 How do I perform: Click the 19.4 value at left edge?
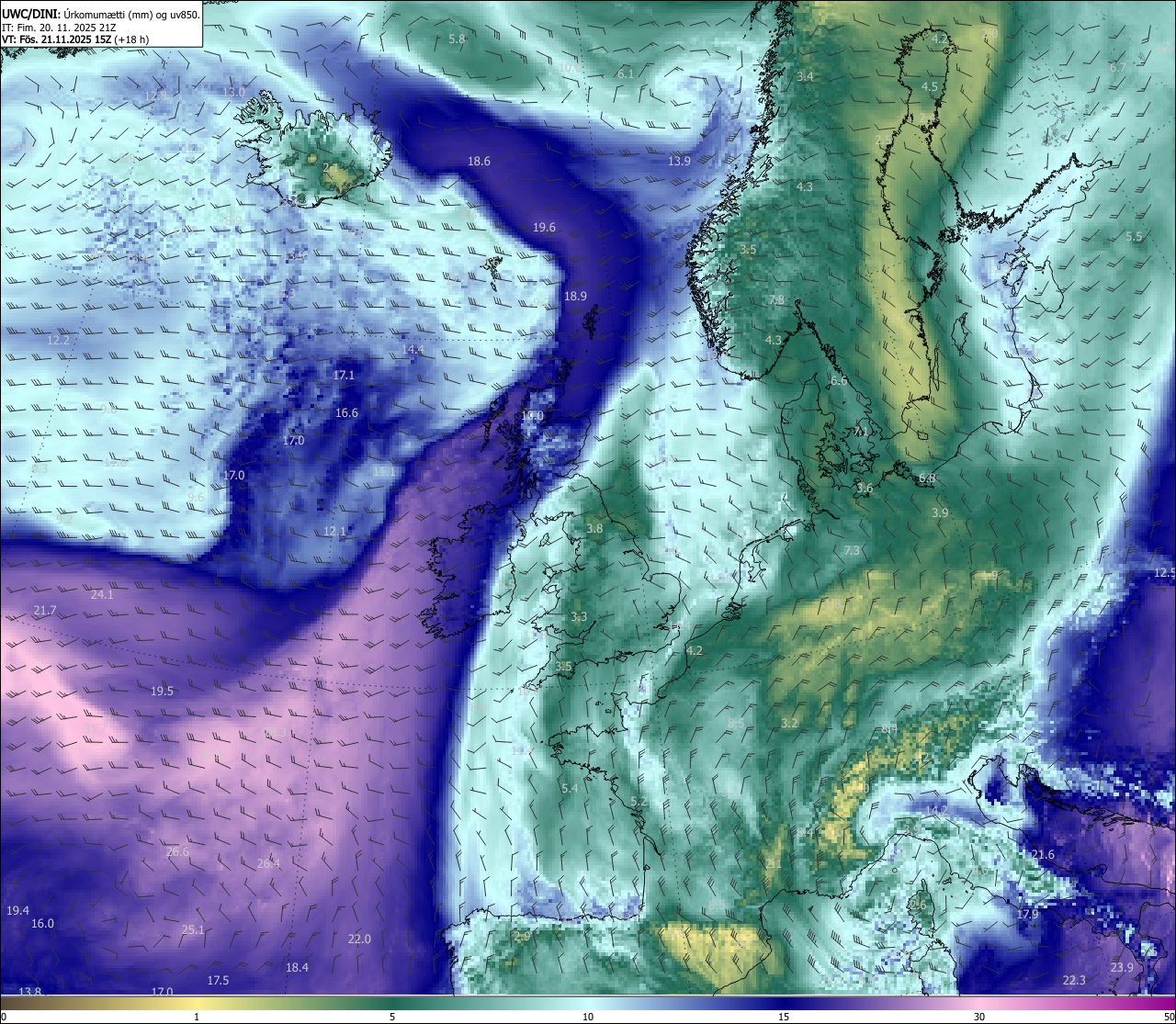tap(17, 909)
